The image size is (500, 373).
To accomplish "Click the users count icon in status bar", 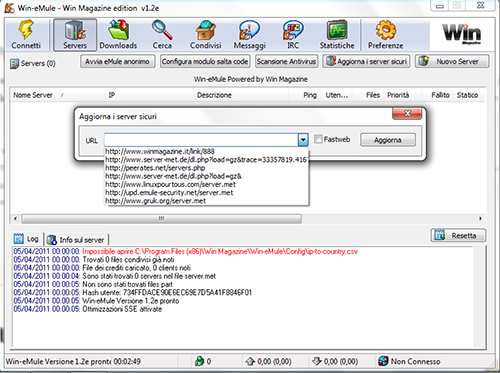I will pos(199,361).
